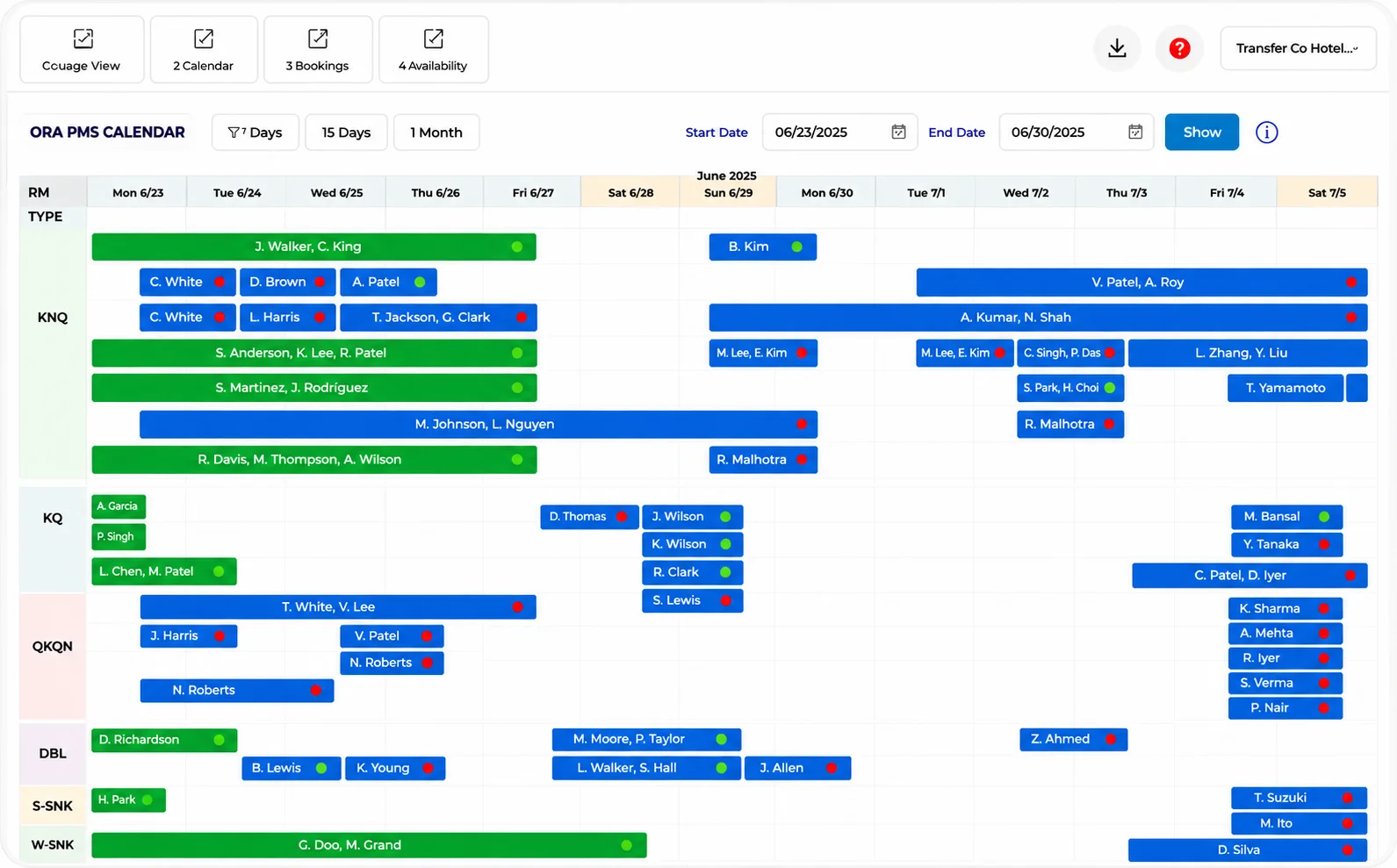Select the T. Yamamoto booking
This screenshot has height=868, width=1397.
coord(1285,388)
